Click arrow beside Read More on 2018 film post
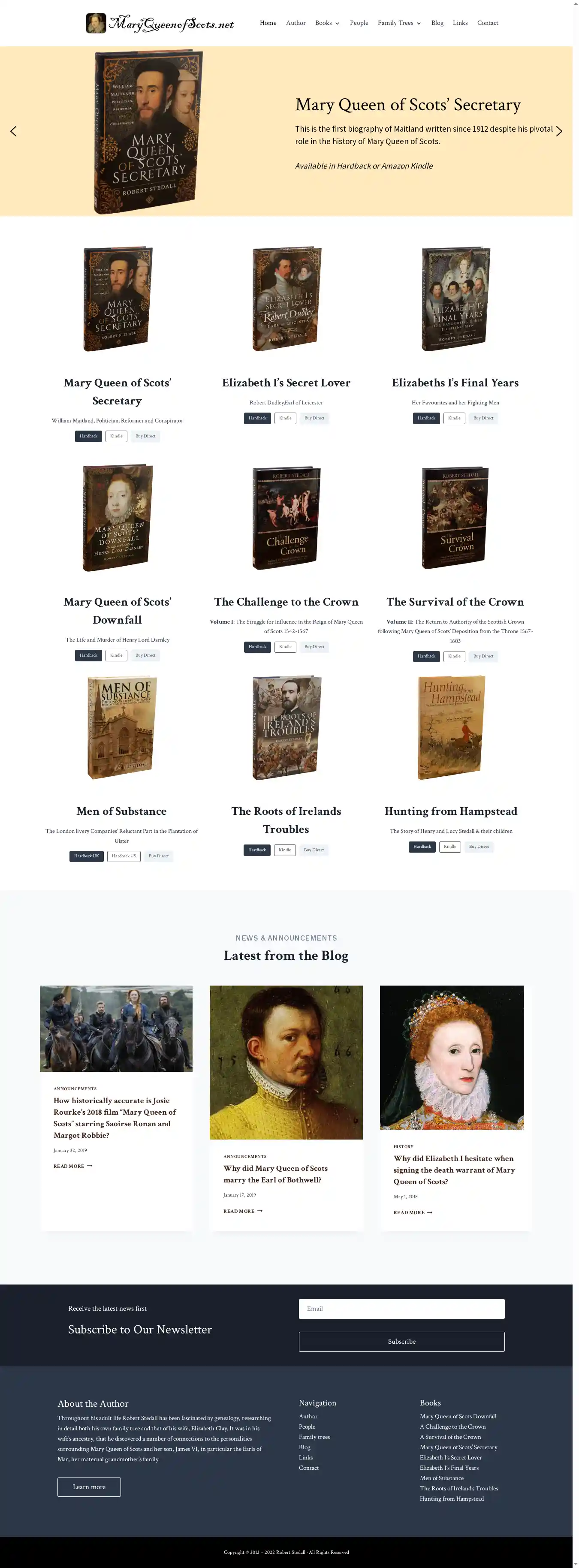The height and width of the screenshot is (1568, 579). click(x=90, y=1166)
